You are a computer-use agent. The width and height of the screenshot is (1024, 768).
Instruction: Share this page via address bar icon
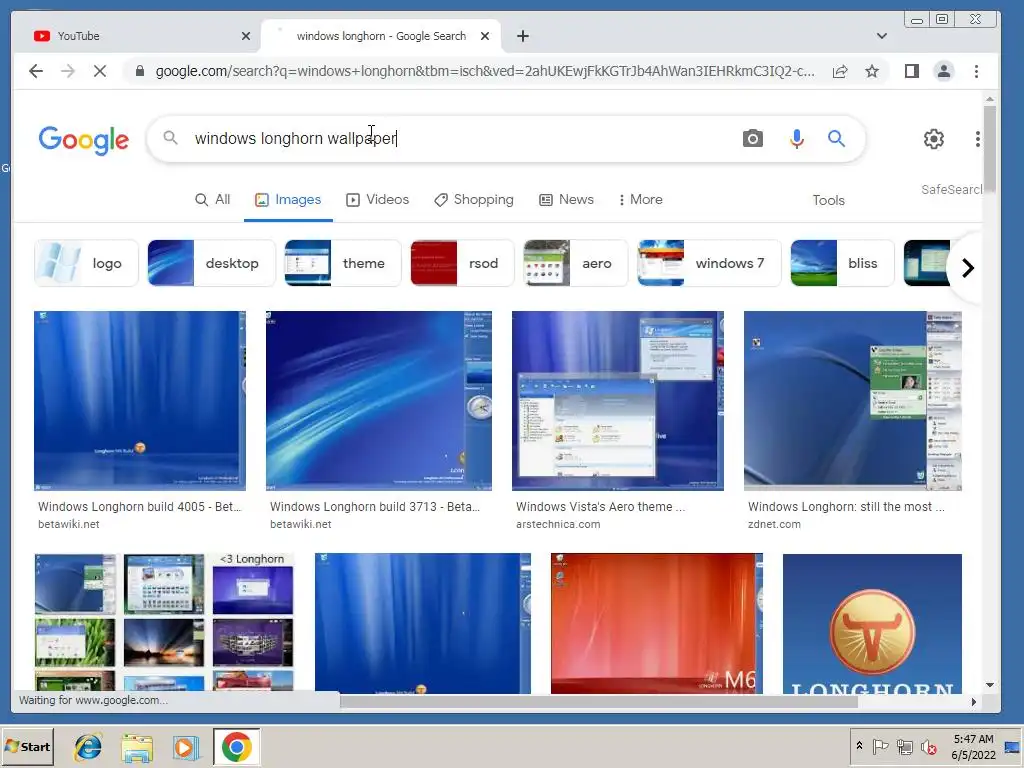(840, 71)
